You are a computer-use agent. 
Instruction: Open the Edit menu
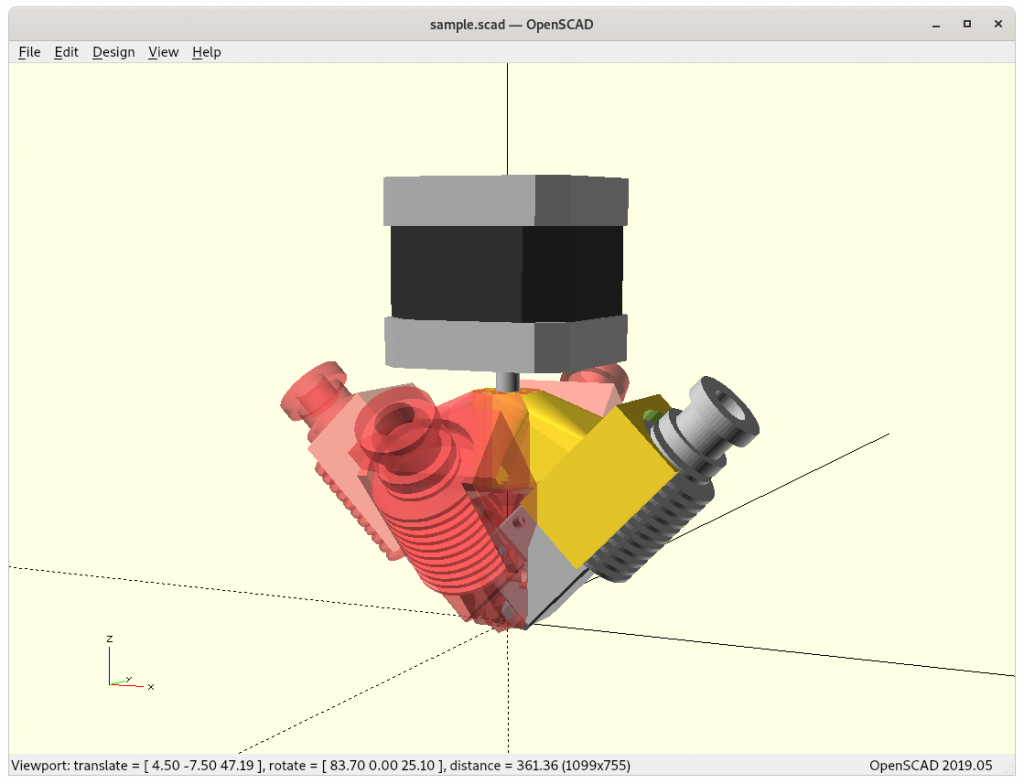click(66, 52)
